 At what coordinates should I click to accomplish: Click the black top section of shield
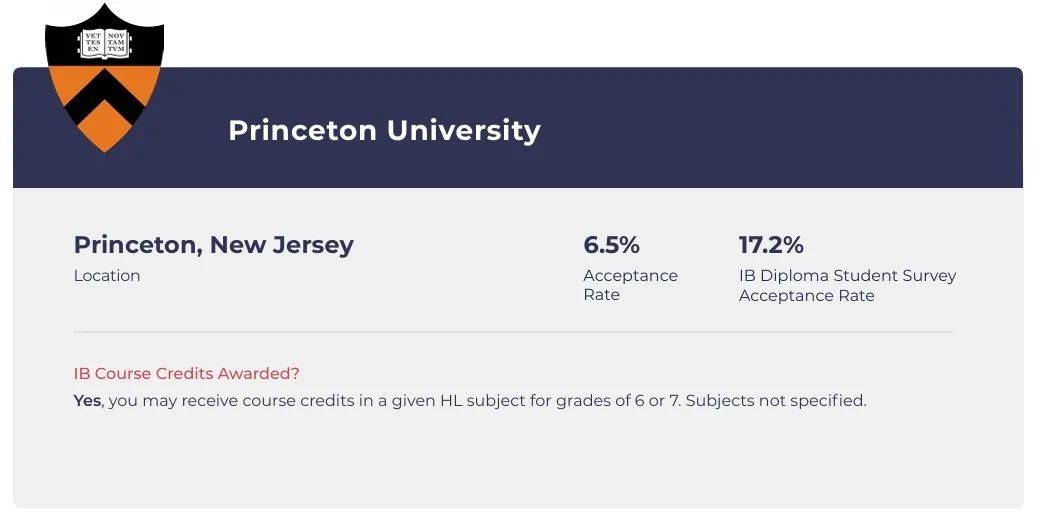(104, 37)
